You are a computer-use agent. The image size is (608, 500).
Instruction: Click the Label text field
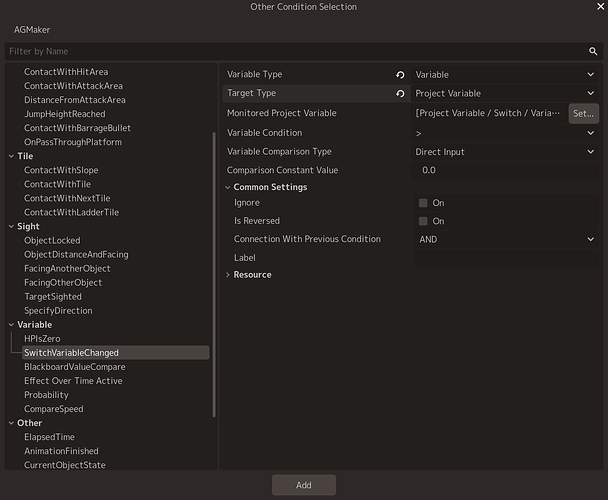click(506, 258)
